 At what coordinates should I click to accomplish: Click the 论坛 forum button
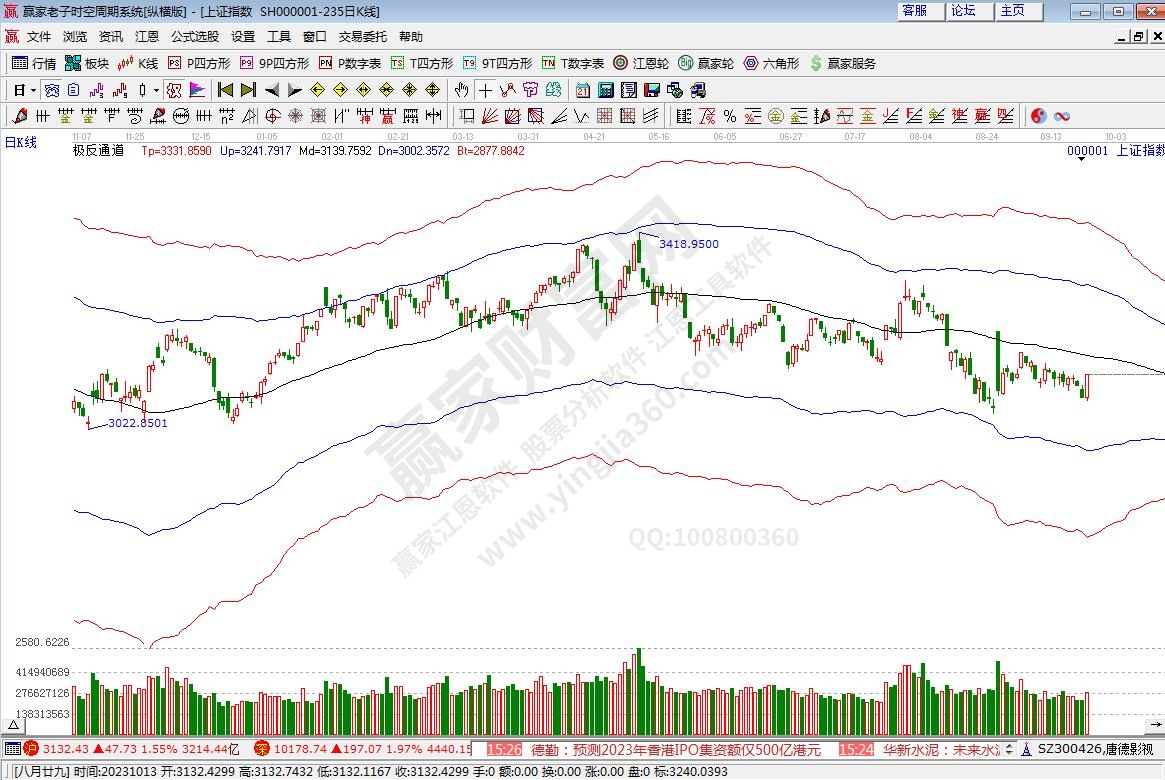coord(964,11)
